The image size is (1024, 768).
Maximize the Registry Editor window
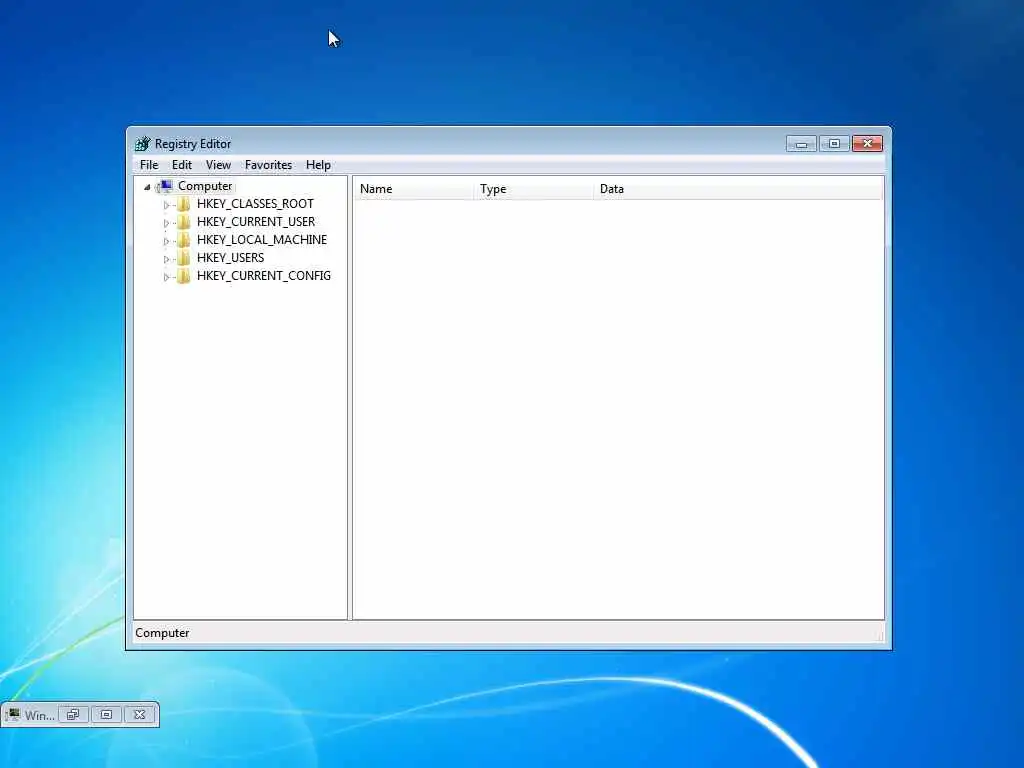(835, 144)
